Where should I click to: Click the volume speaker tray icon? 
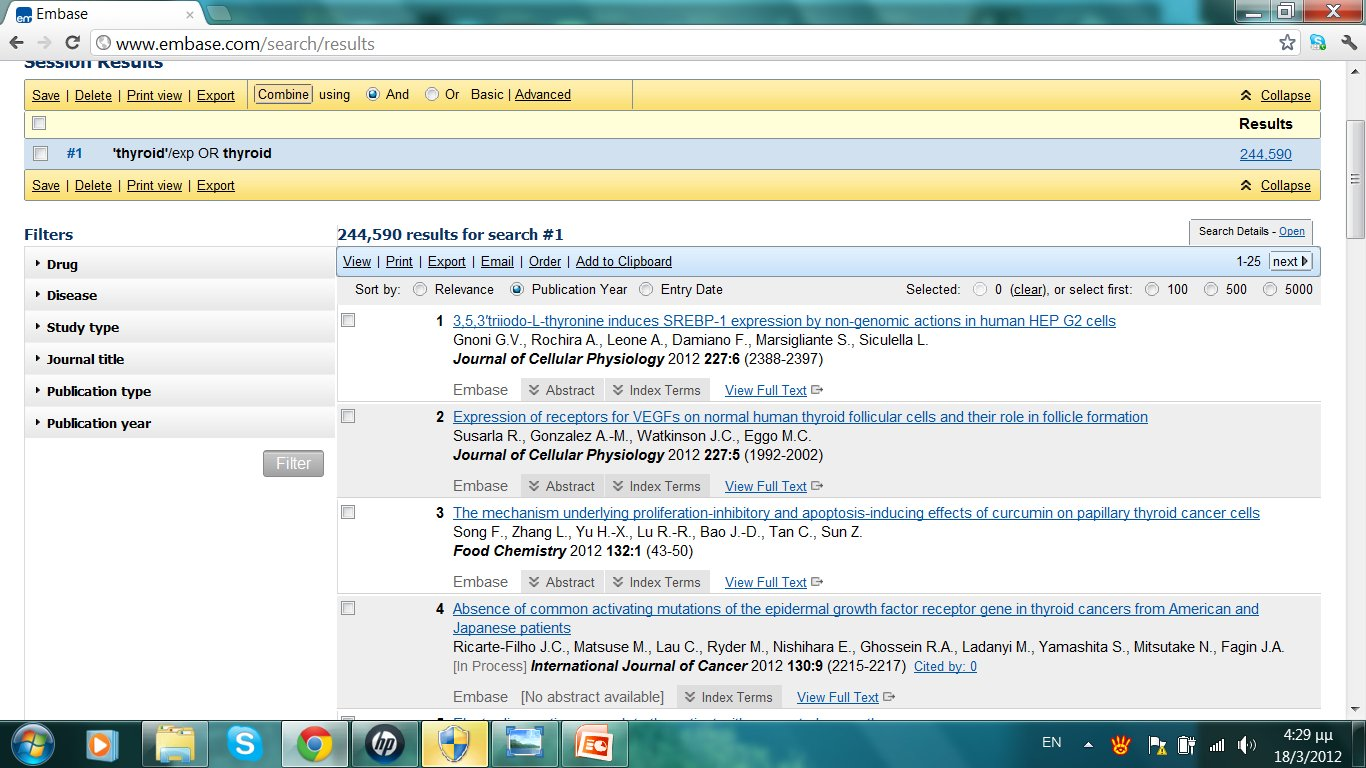click(x=1246, y=745)
